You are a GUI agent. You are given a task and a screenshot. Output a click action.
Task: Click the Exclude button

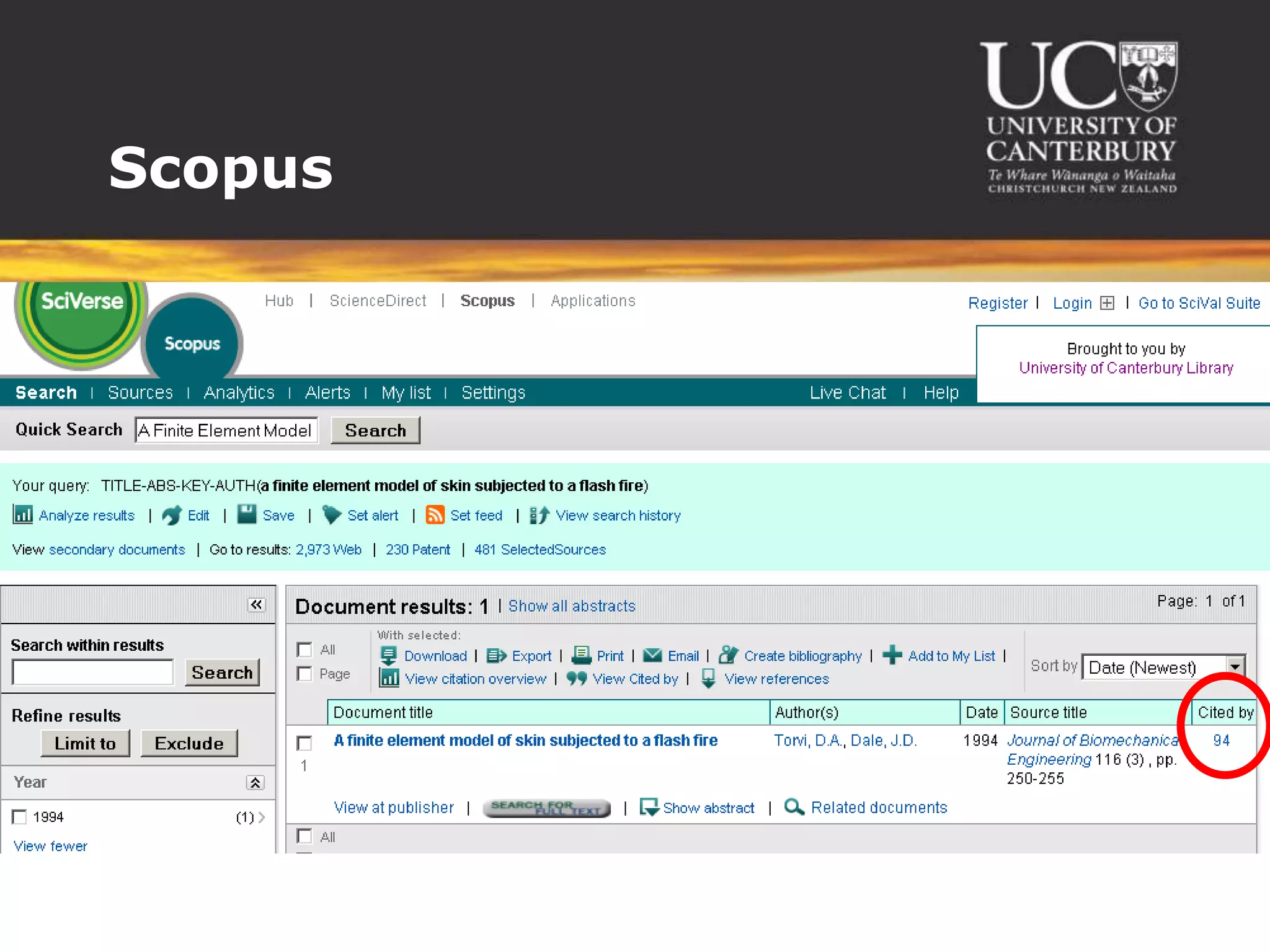coord(189,743)
